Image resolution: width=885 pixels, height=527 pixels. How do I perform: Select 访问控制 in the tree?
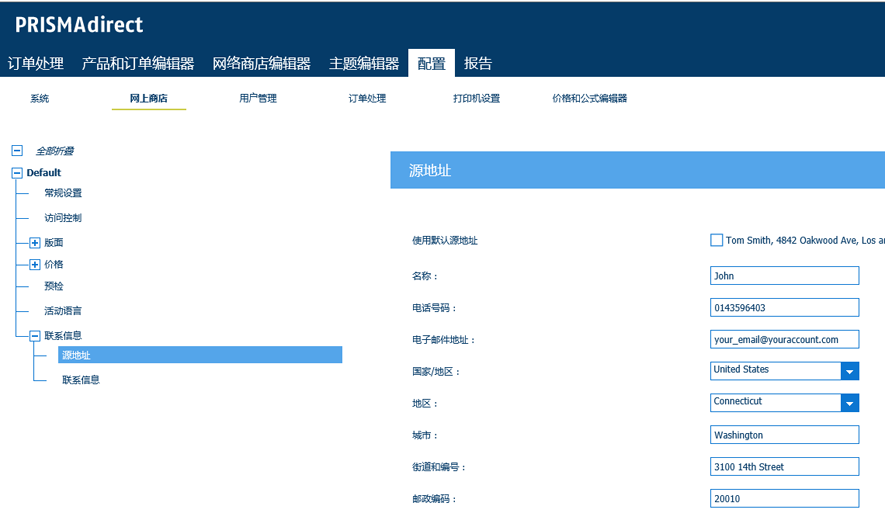click(x=63, y=218)
